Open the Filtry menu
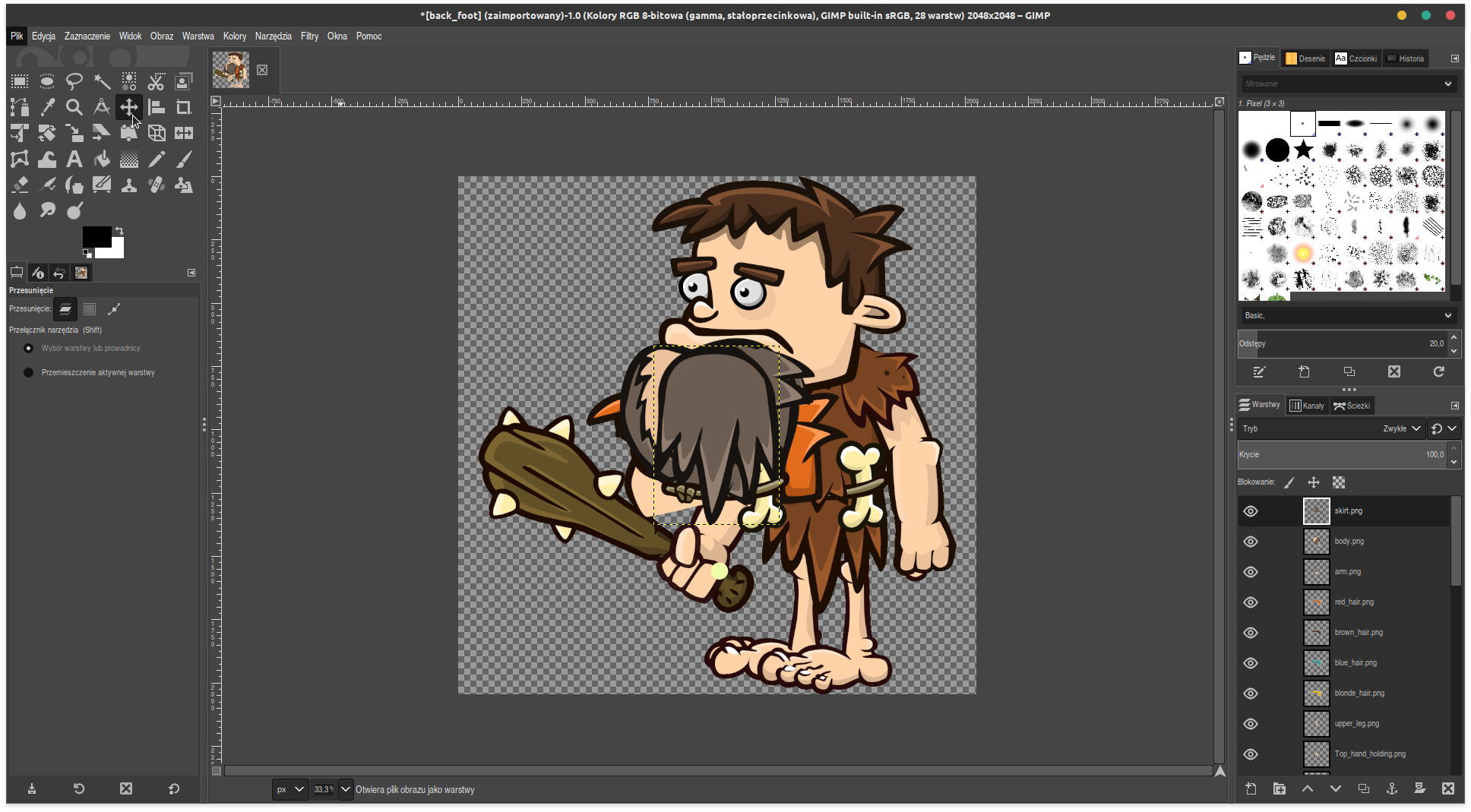 [309, 36]
